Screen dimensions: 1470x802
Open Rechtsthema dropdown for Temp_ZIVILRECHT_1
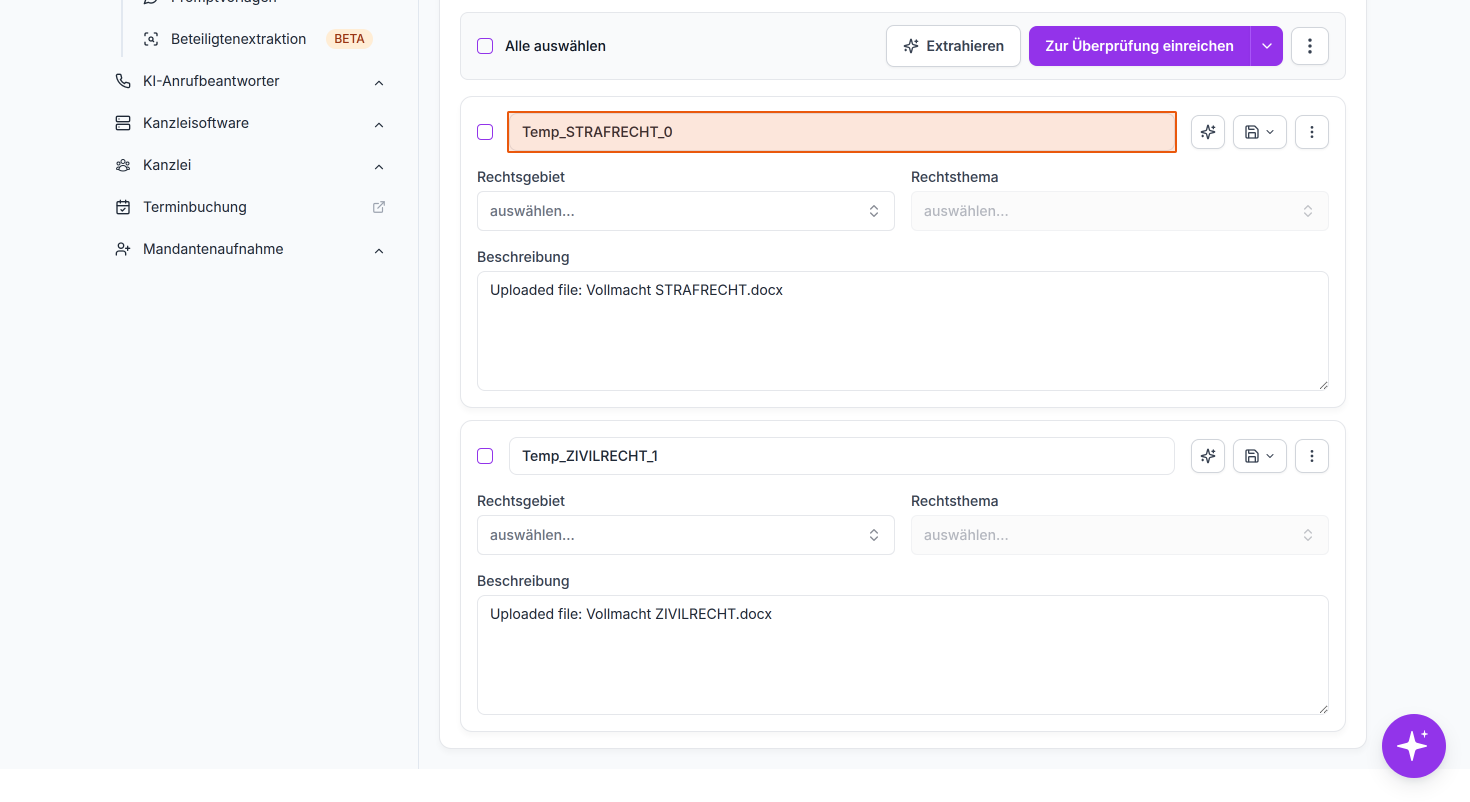(1120, 535)
